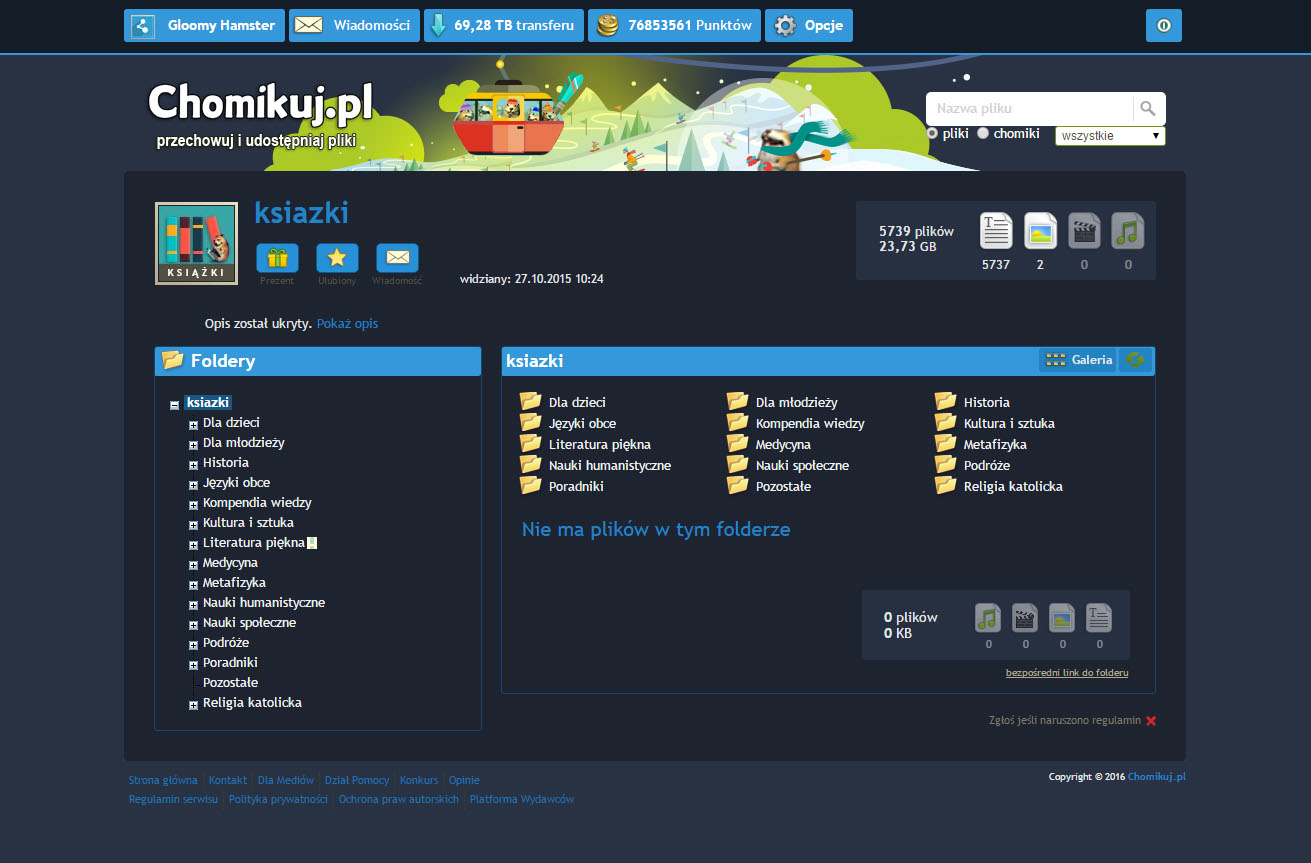Open the Dział Pomocy footer link

357,780
